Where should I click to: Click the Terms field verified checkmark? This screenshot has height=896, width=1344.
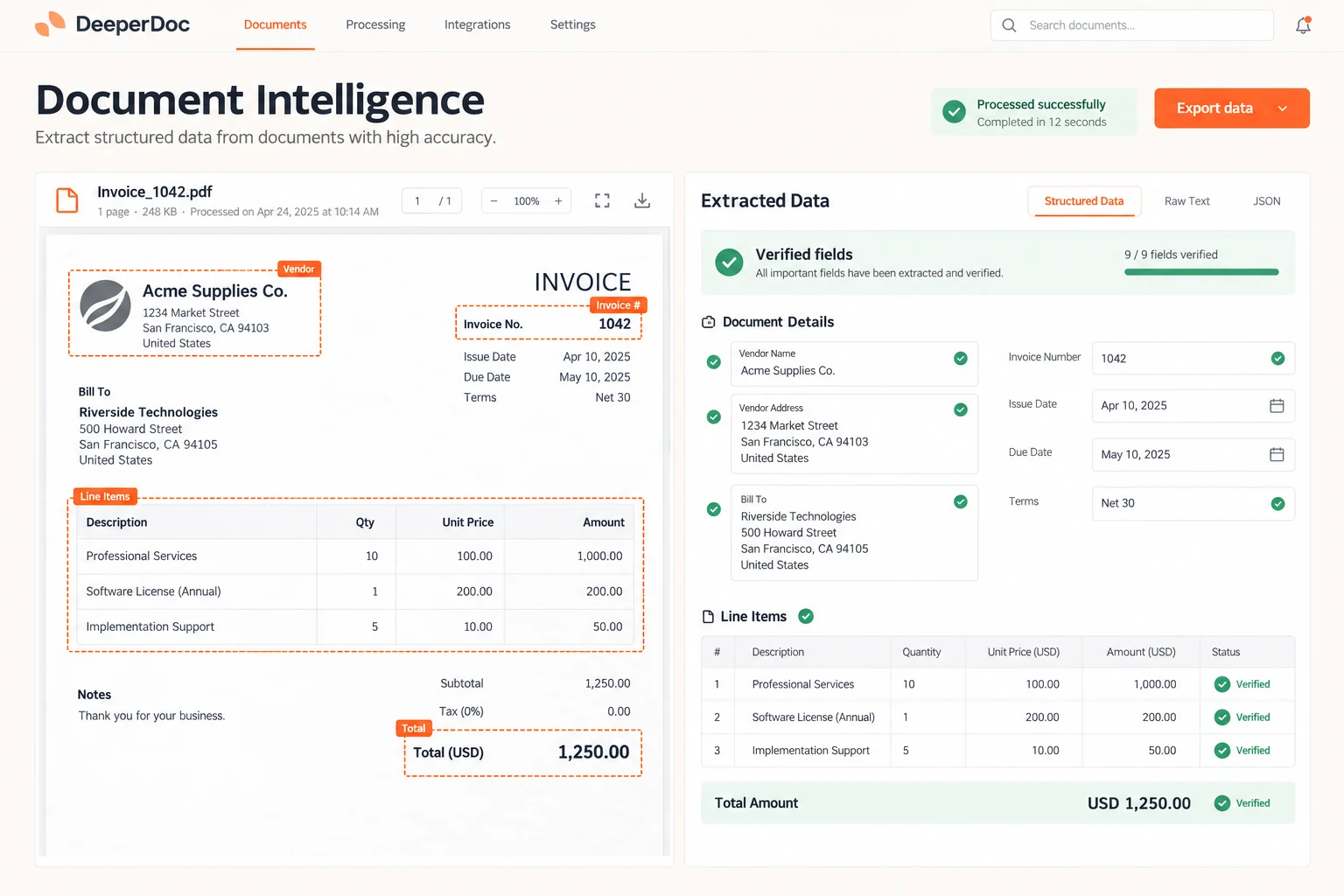pos(1277,503)
